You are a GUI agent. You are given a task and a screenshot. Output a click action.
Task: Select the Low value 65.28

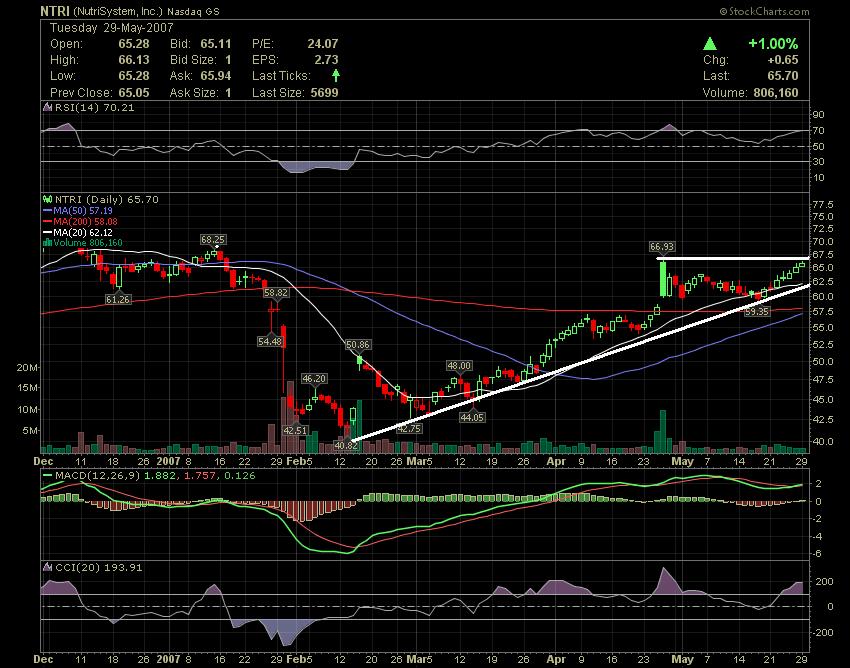(134, 75)
